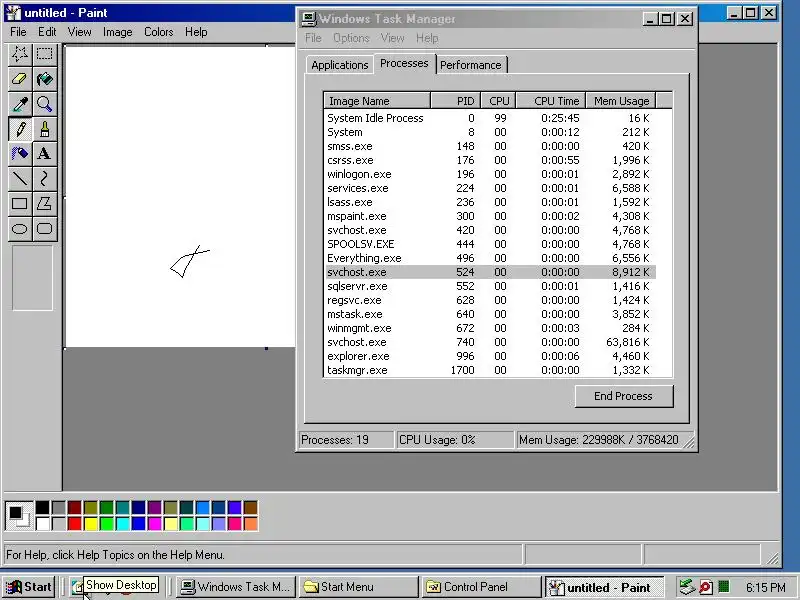This screenshot has width=800, height=600.
Task: Click the network-style tray icon beside the red icon
Action: pyautogui.click(x=687, y=587)
